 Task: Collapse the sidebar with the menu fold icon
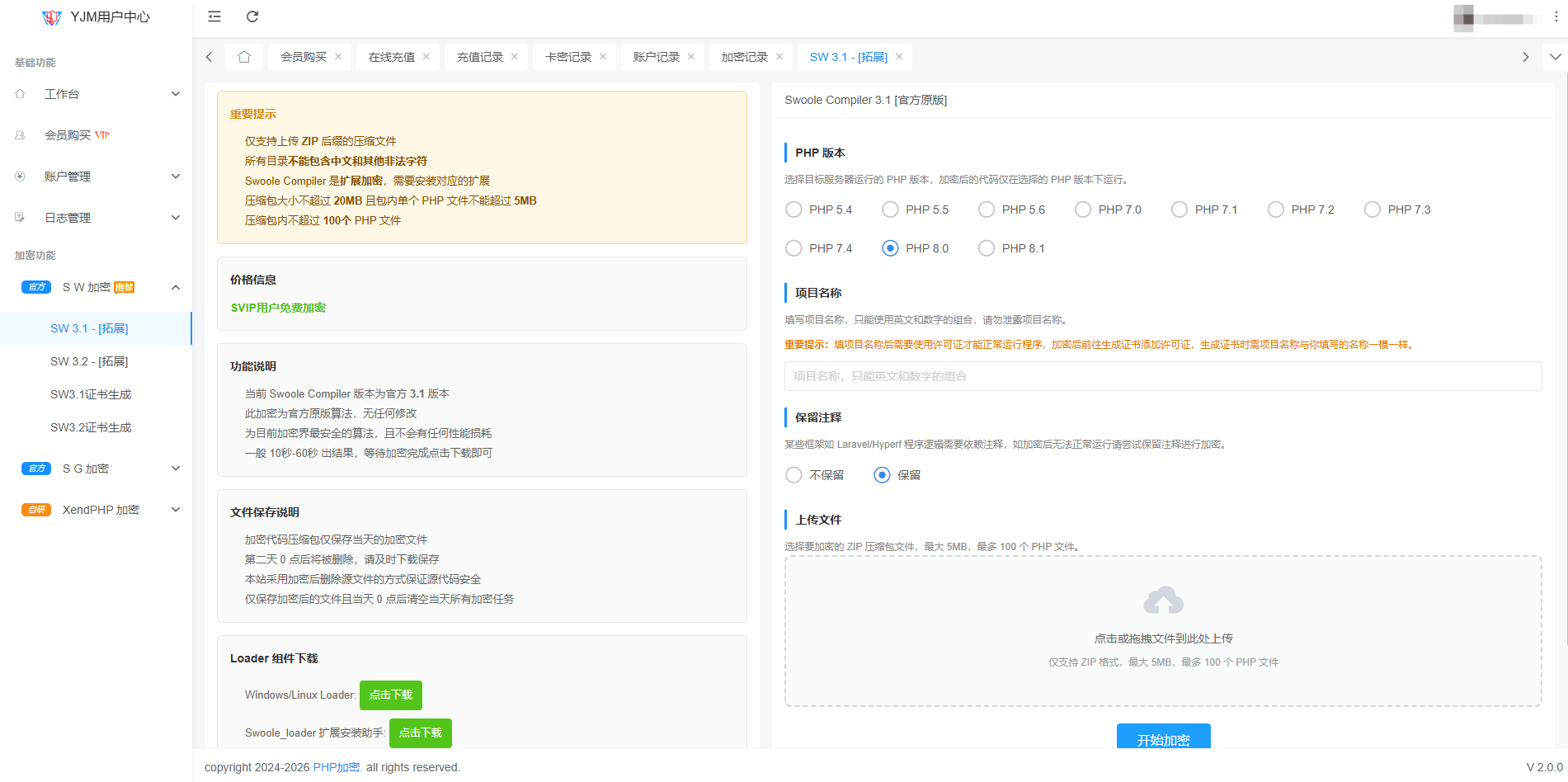[x=214, y=16]
